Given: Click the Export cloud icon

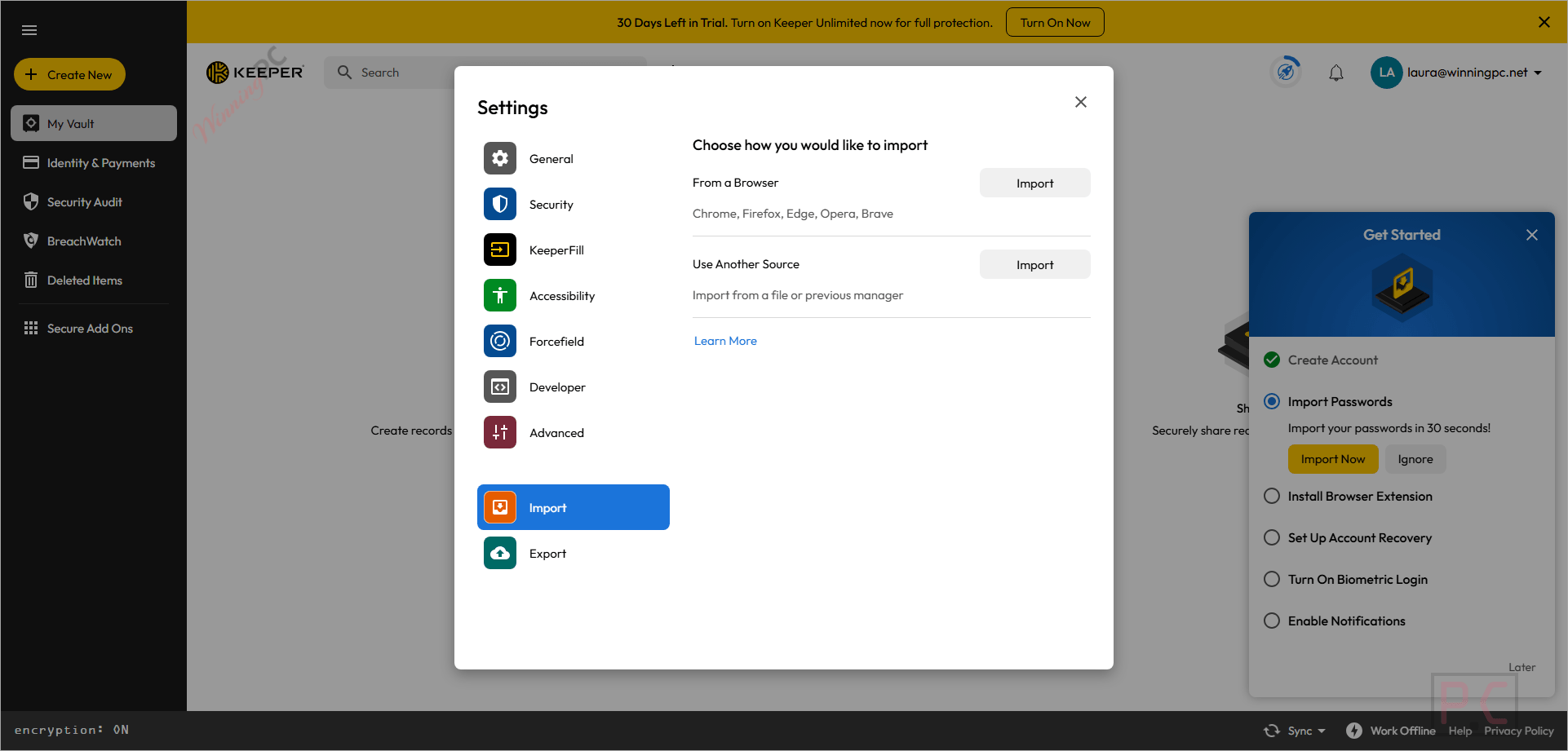Looking at the screenshot, I should pos(500,553).
